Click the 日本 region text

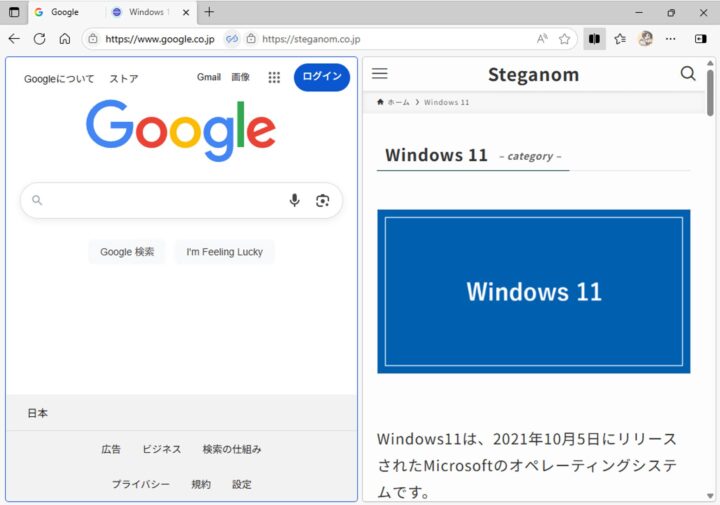click(x=37, y=413)
